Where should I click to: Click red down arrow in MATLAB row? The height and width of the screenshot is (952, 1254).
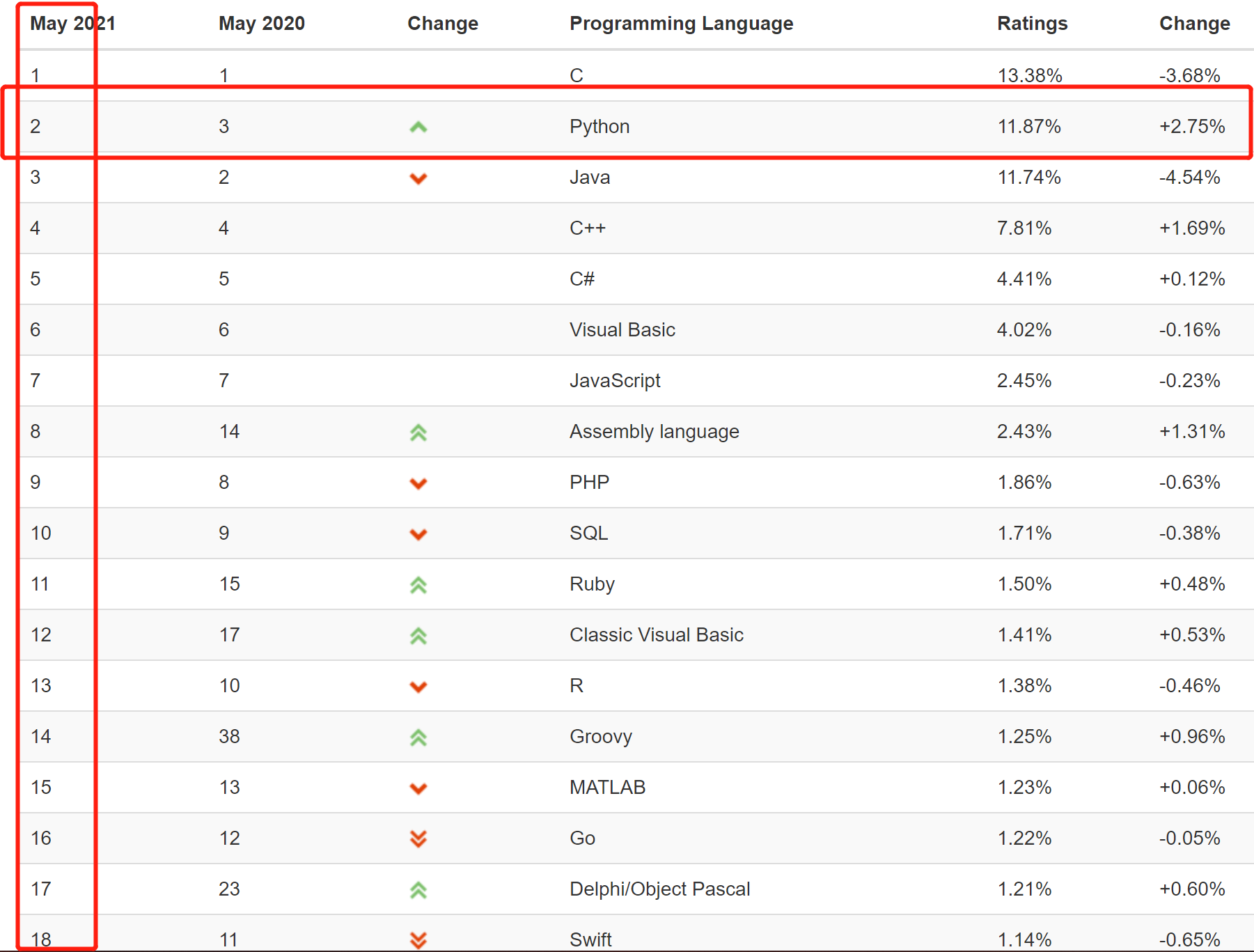click(418, 788)
